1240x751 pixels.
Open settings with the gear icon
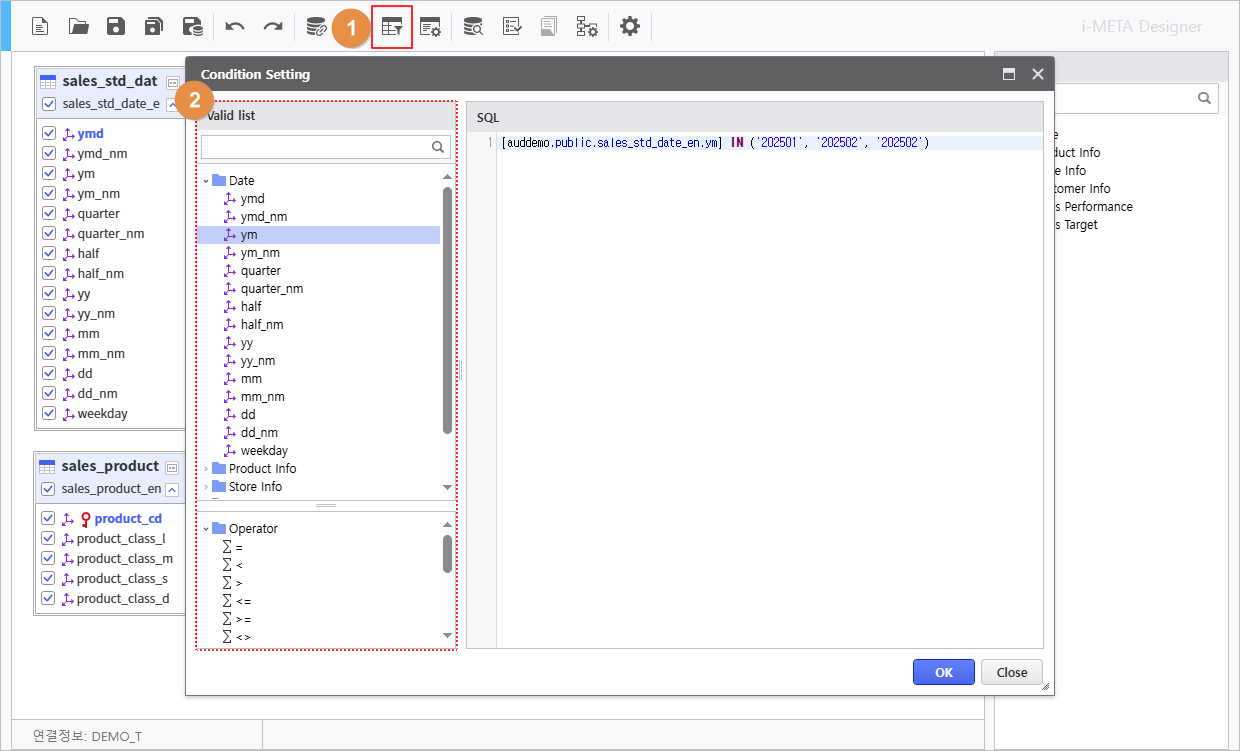(629, 27)
